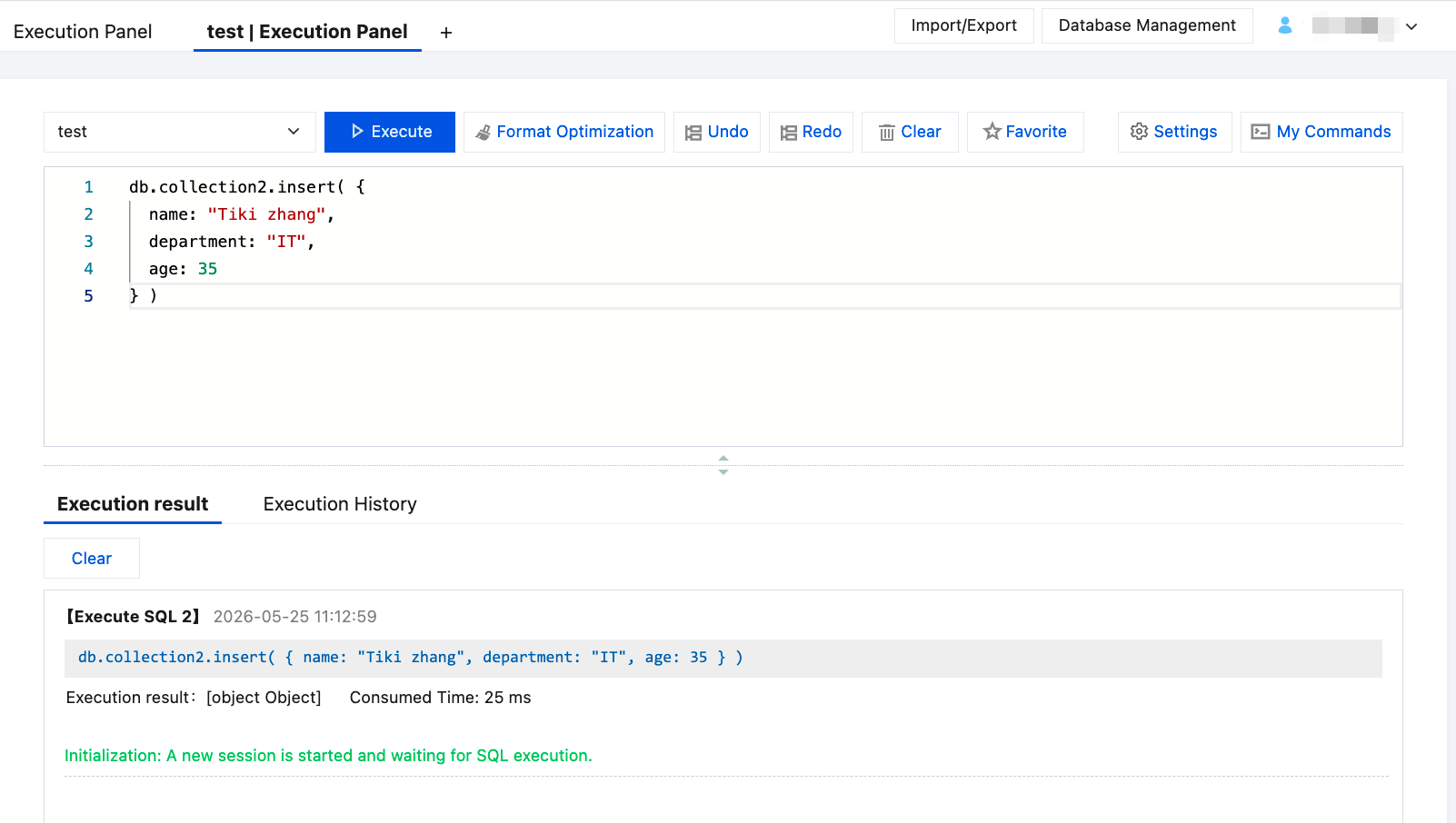Click the executed db.collection2.insert statement in the results
Image resolution: width=1456 pixels, height=823 pixels.
[x=411, y=658]
